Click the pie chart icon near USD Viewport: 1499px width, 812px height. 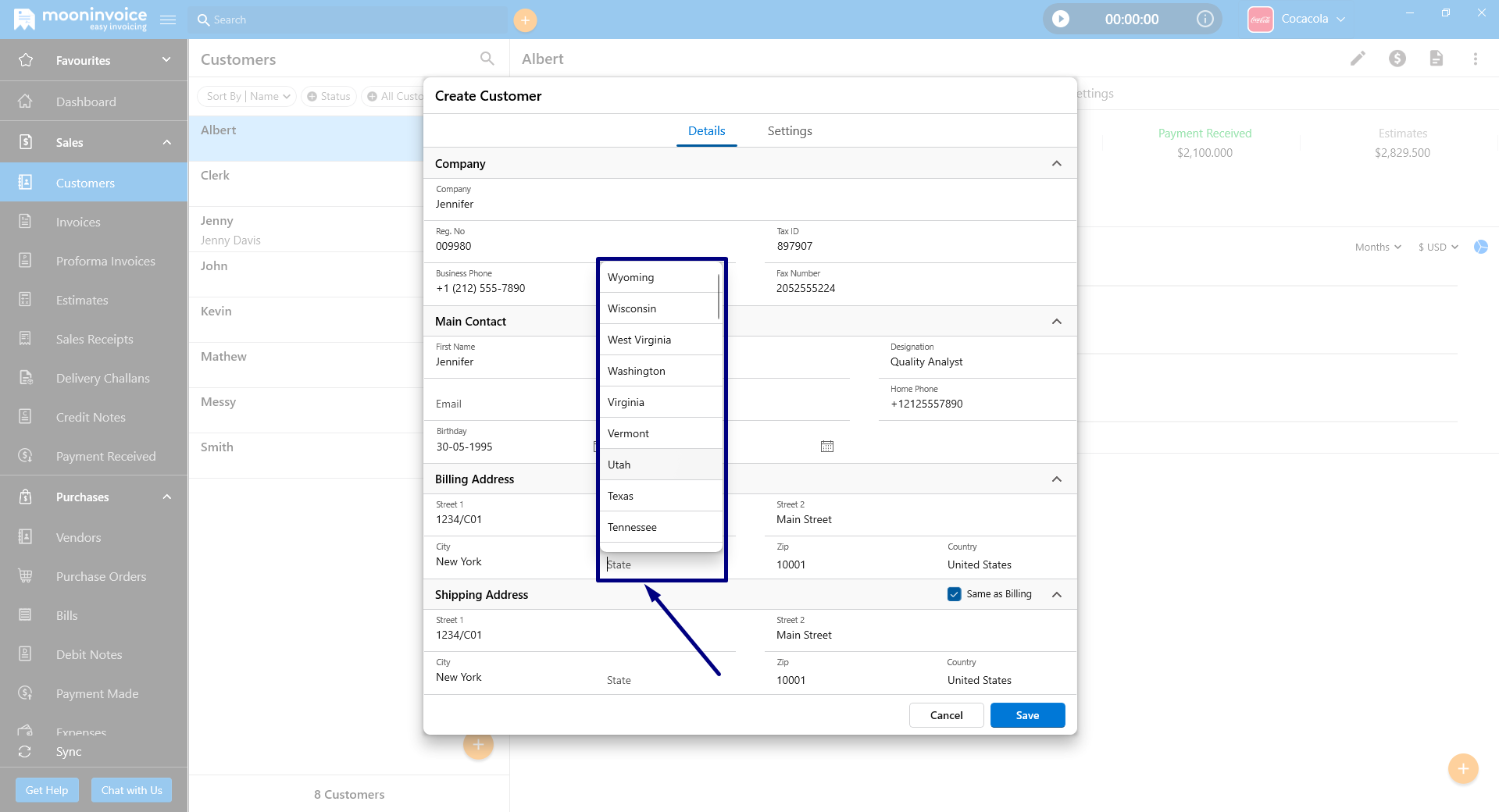[1481, 247]
